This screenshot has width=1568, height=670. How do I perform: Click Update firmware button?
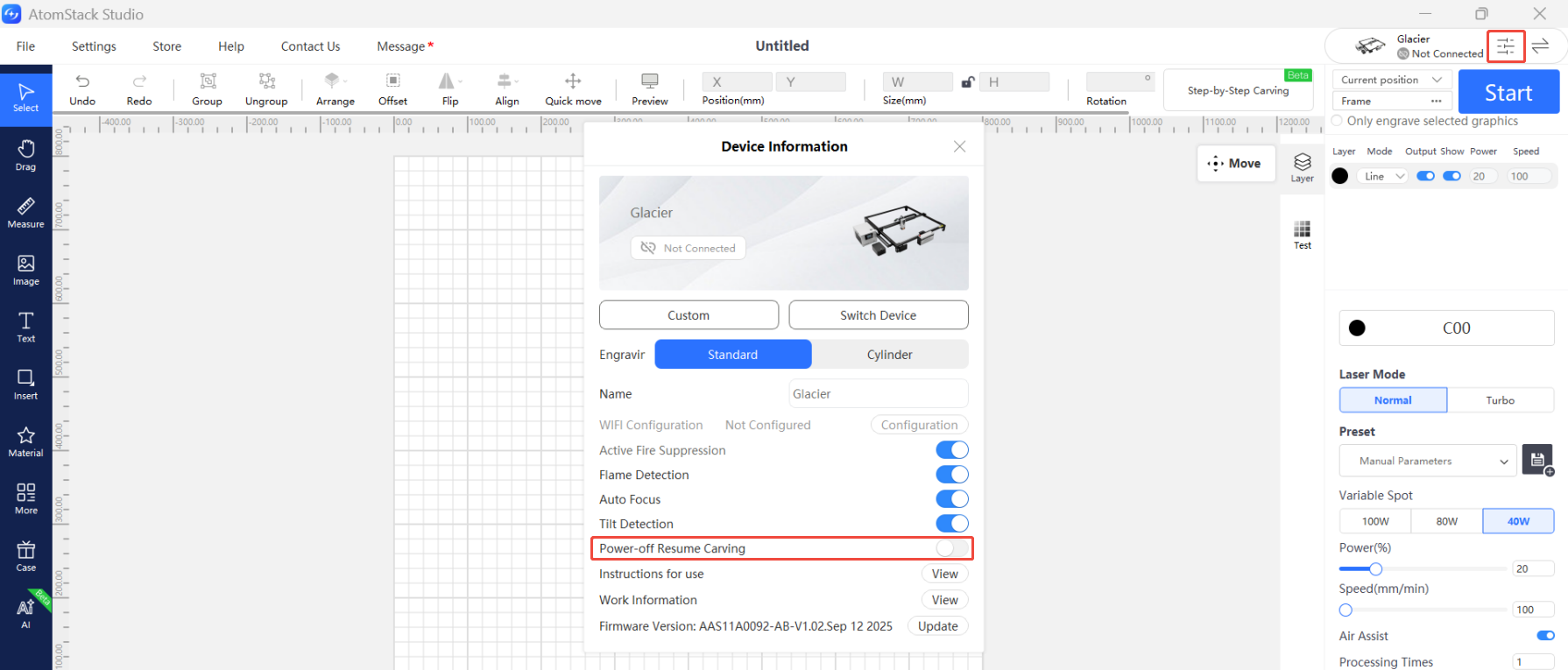938,626
